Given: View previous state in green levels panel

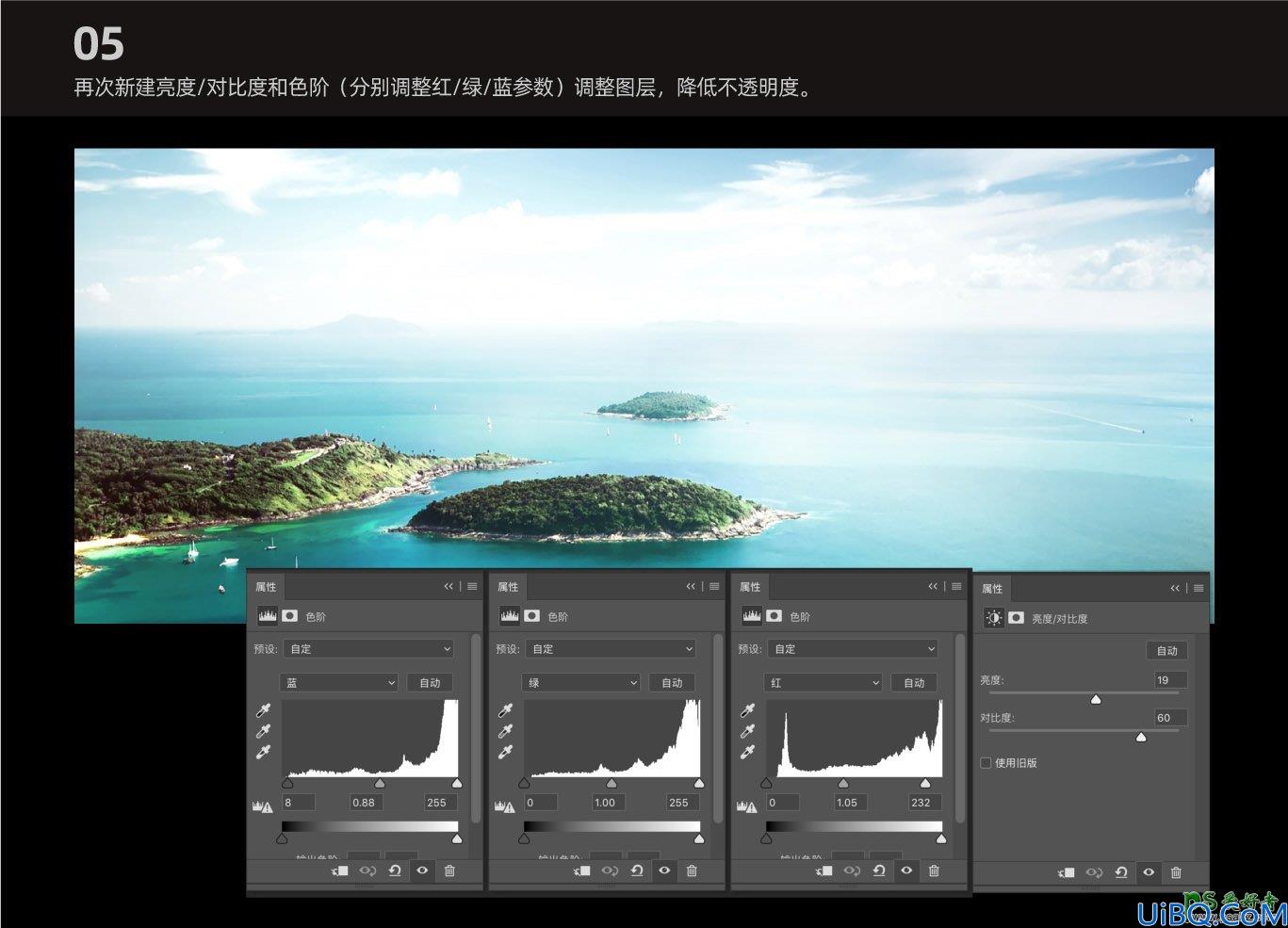Looking at the screenshot, I should point(610,871).
